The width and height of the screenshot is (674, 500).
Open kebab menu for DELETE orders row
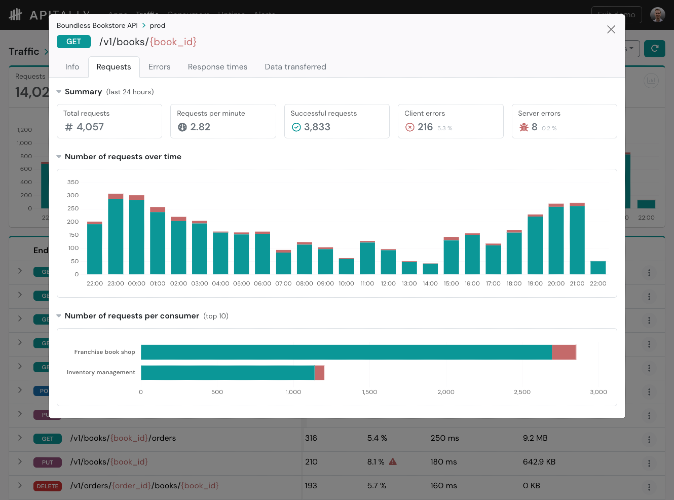click(649, 487)
